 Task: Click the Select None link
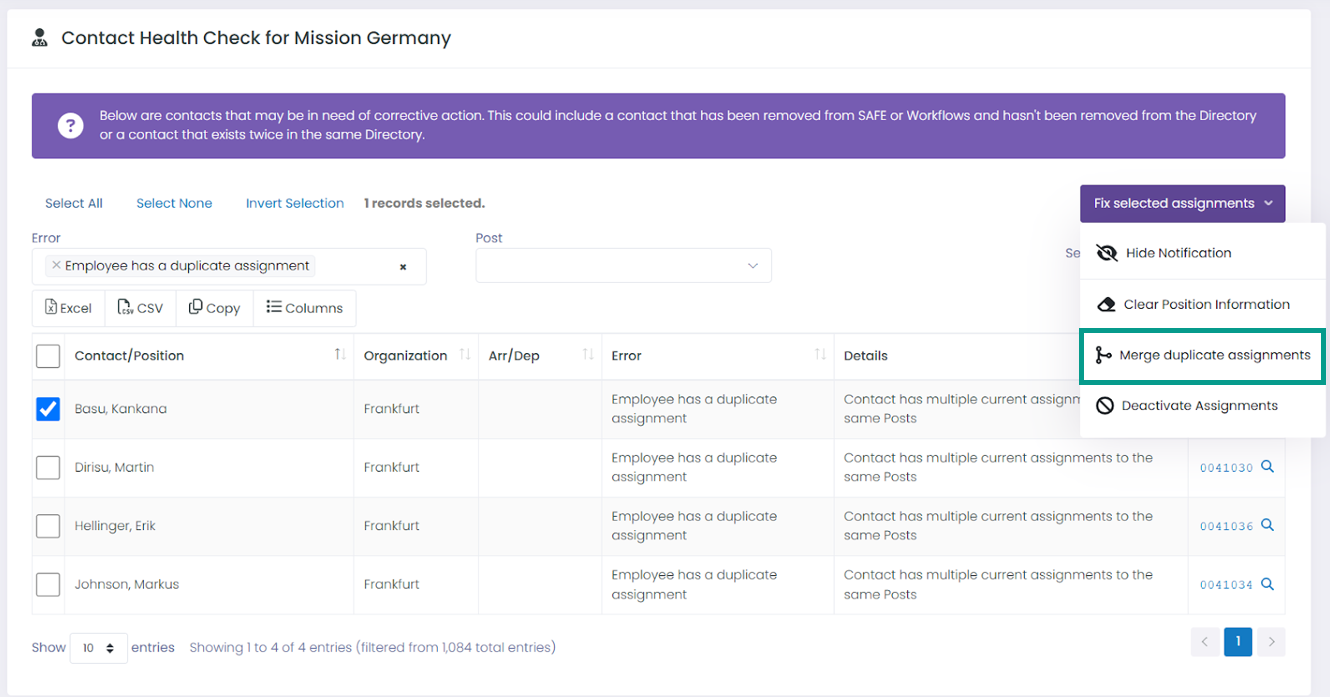click(174, 203)
